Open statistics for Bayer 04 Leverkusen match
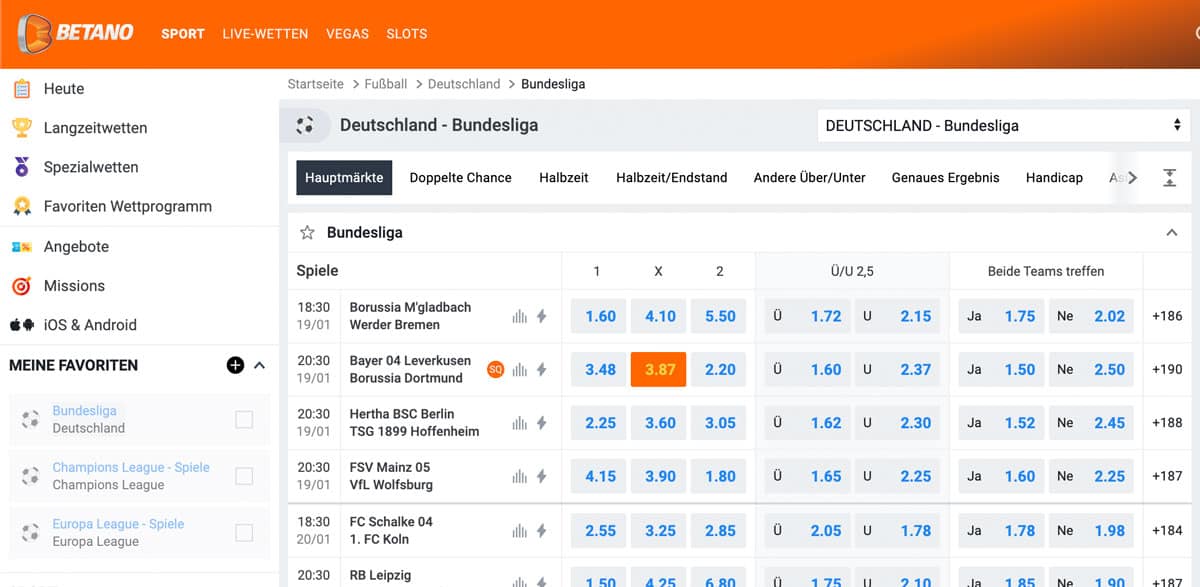1200x587 pixels. pyautogui.click(x=519, y=370)
